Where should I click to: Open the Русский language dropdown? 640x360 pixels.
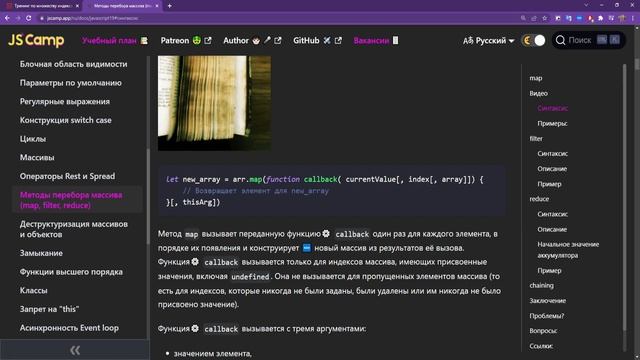[489, 40]
